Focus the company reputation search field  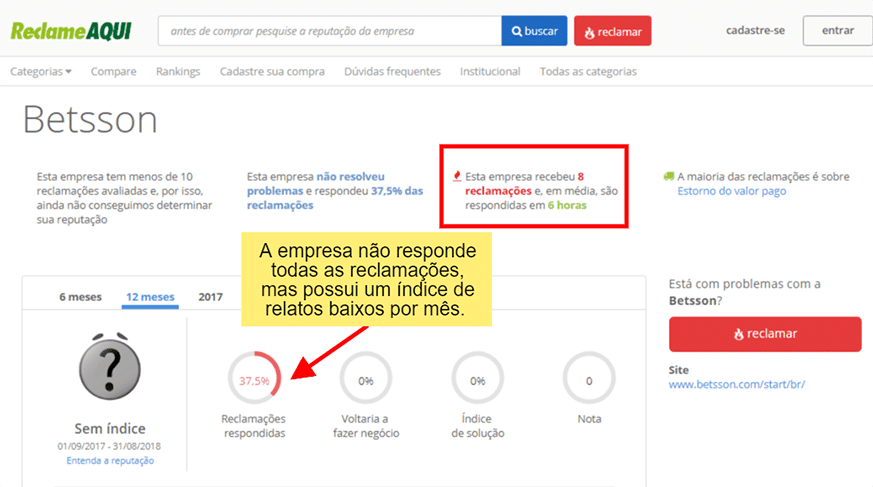click(x=330, y=31)
